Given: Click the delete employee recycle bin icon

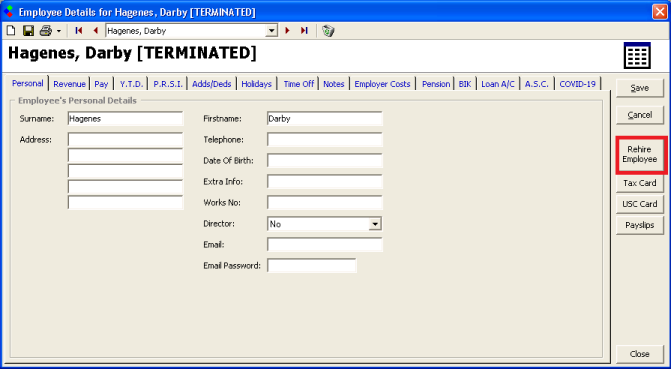Looking at the screenshot, I should coord(328,31).
